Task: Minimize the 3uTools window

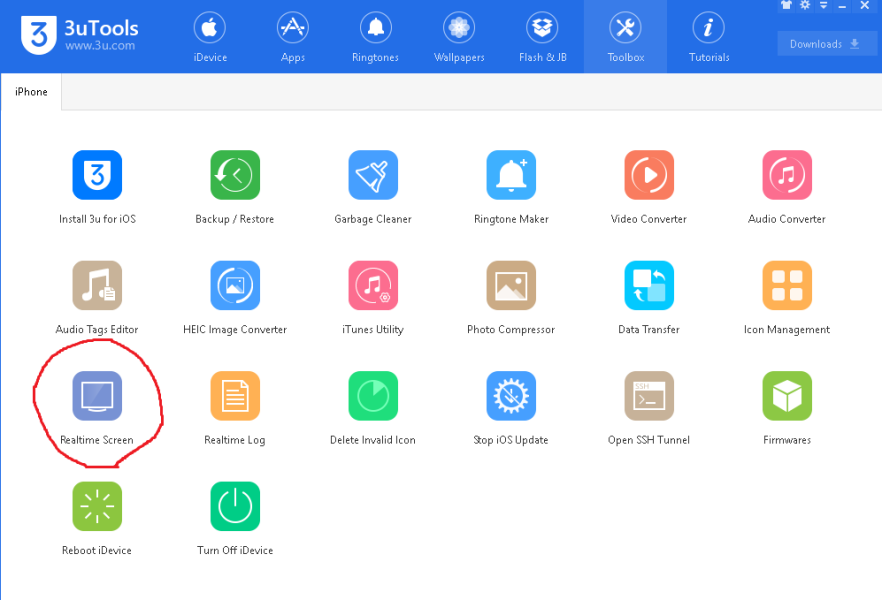Action: (x=842, y=6)
